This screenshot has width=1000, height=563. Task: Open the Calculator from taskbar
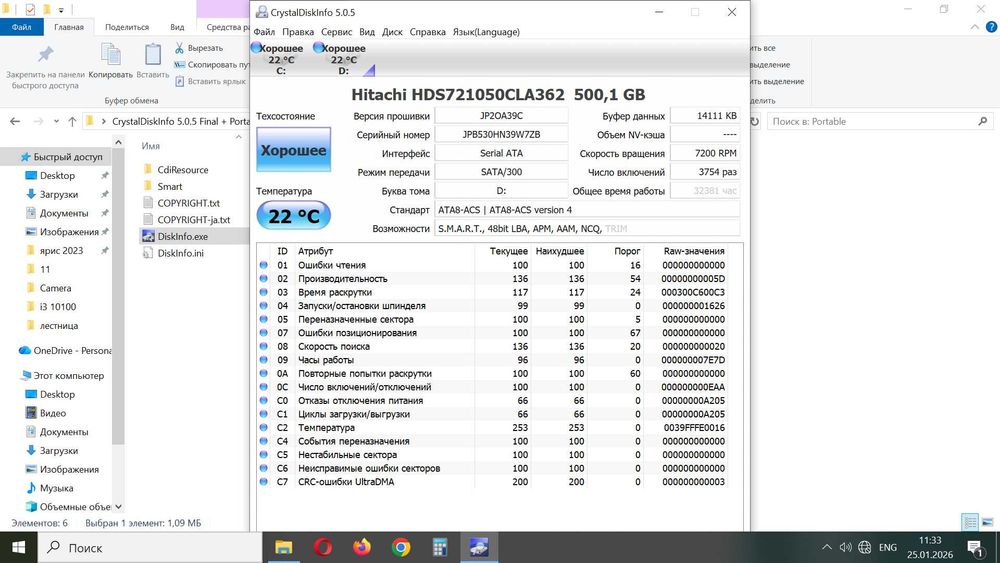pos(439,547)
